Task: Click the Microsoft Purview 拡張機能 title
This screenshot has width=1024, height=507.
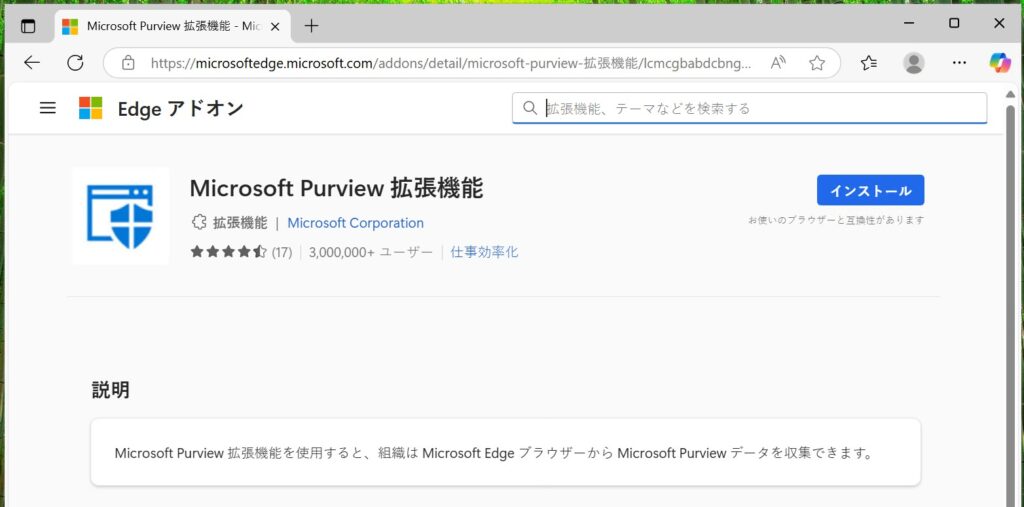Action: pyautogui.click(x=336, y=188)
